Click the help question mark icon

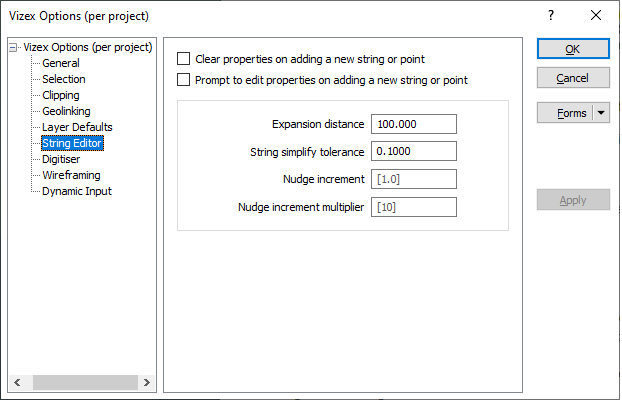(x=551, y=15)
